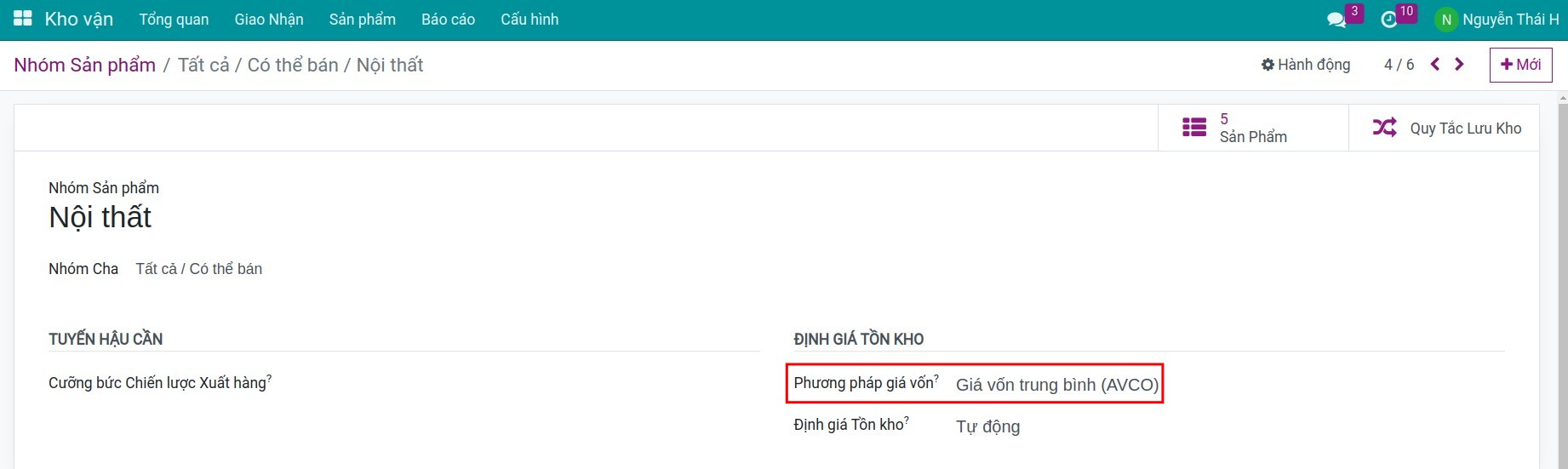Open the Cấu hình menu
This screenshot has width=1568, height=469.
pos(529,20)
